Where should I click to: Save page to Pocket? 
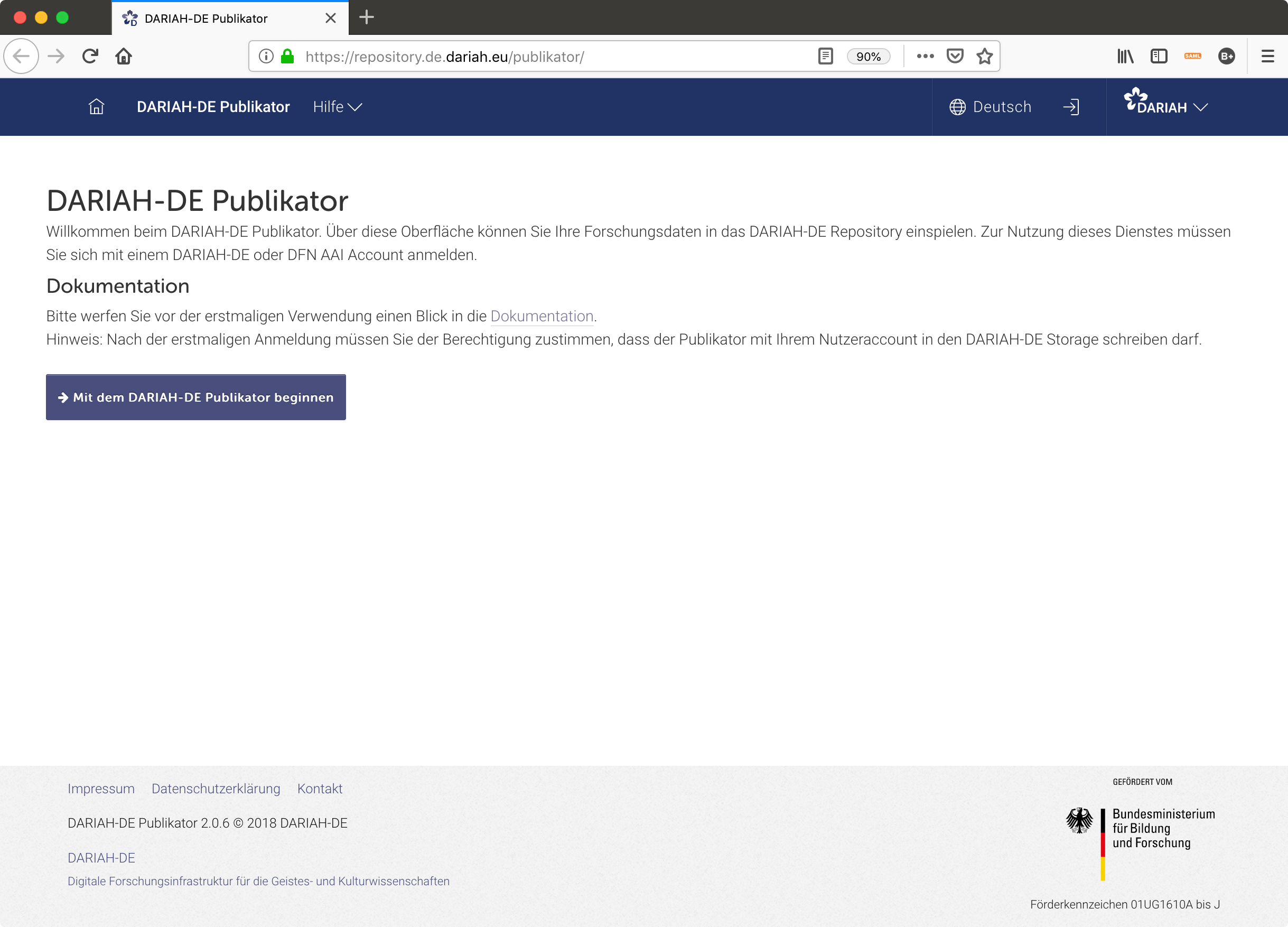click(955, 55)
